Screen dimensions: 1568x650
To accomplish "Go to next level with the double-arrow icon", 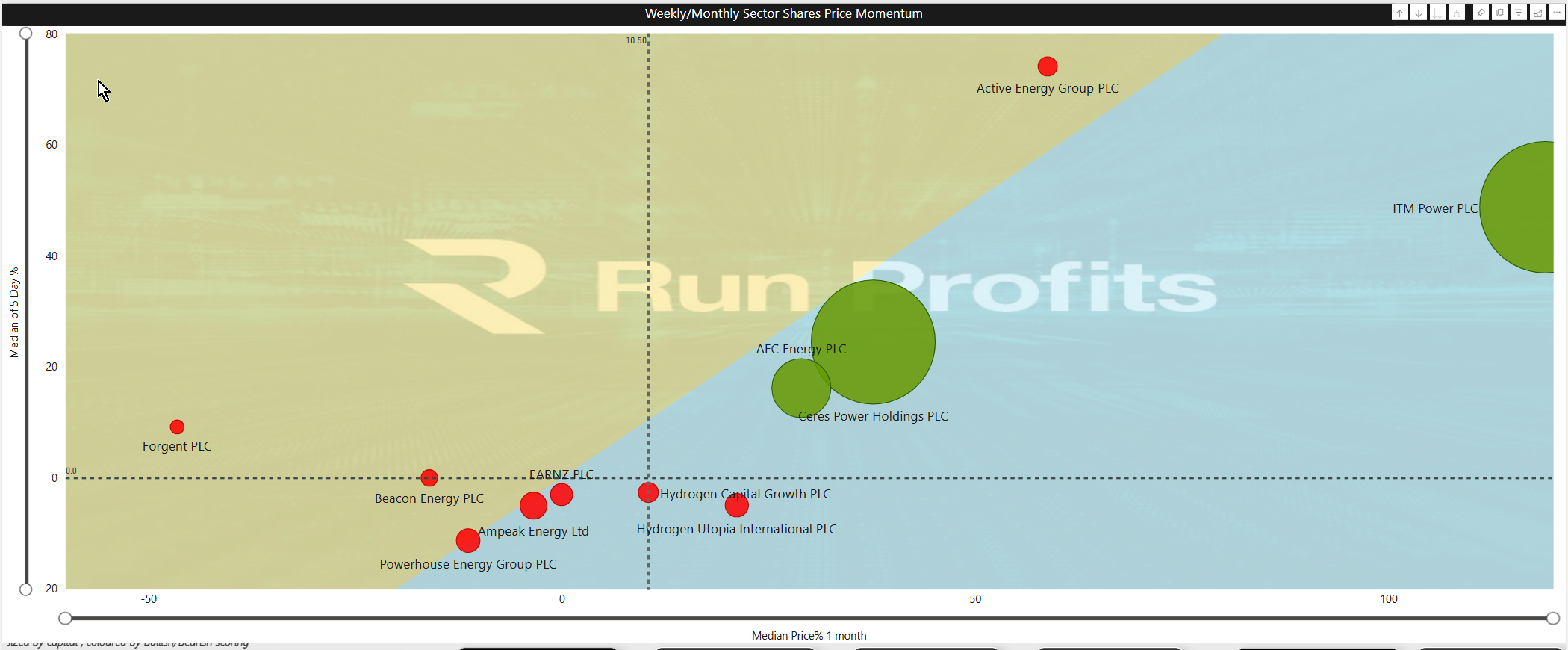I will pyautogui.click(x=1438, y=13).
